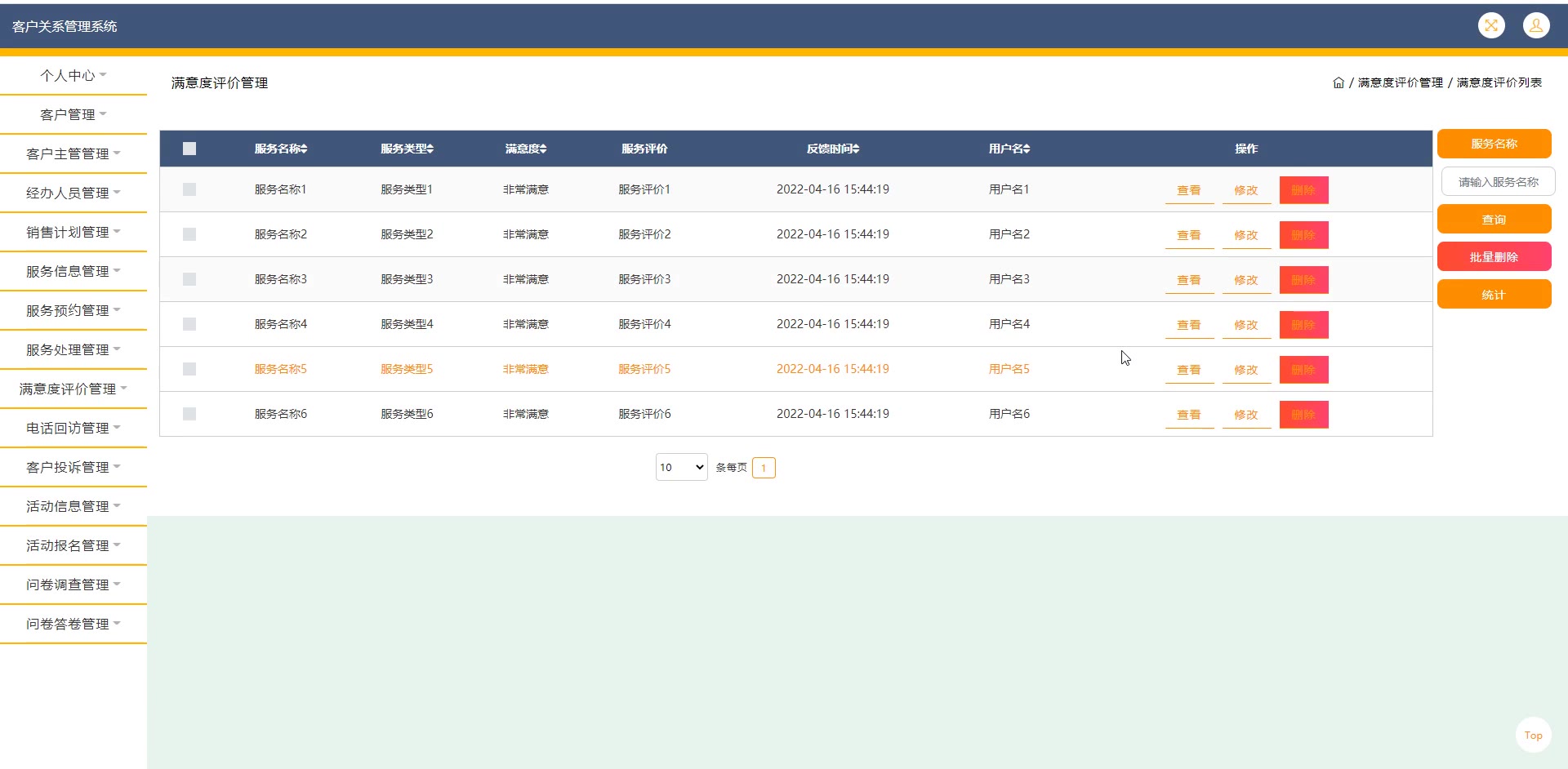This screenshot has height=769, width=1568.
Task: Select the checkbox for 服务名称4 row
Action: pos(189,324)
